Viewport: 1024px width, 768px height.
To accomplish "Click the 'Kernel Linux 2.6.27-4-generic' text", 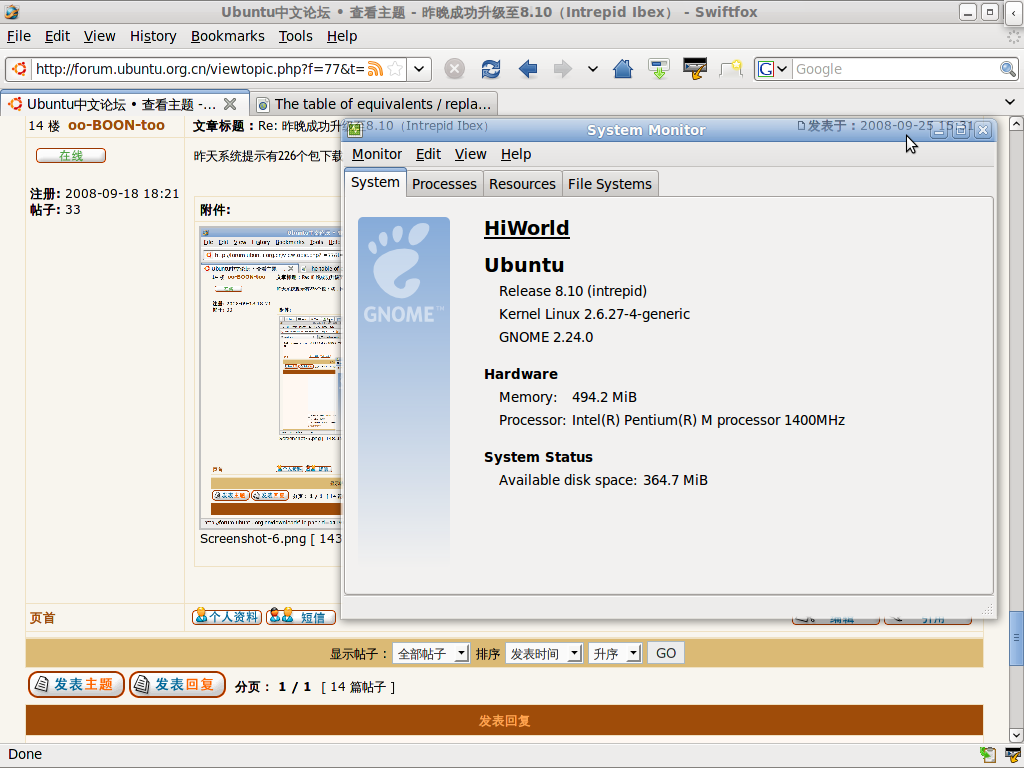I will click(594, 314).
